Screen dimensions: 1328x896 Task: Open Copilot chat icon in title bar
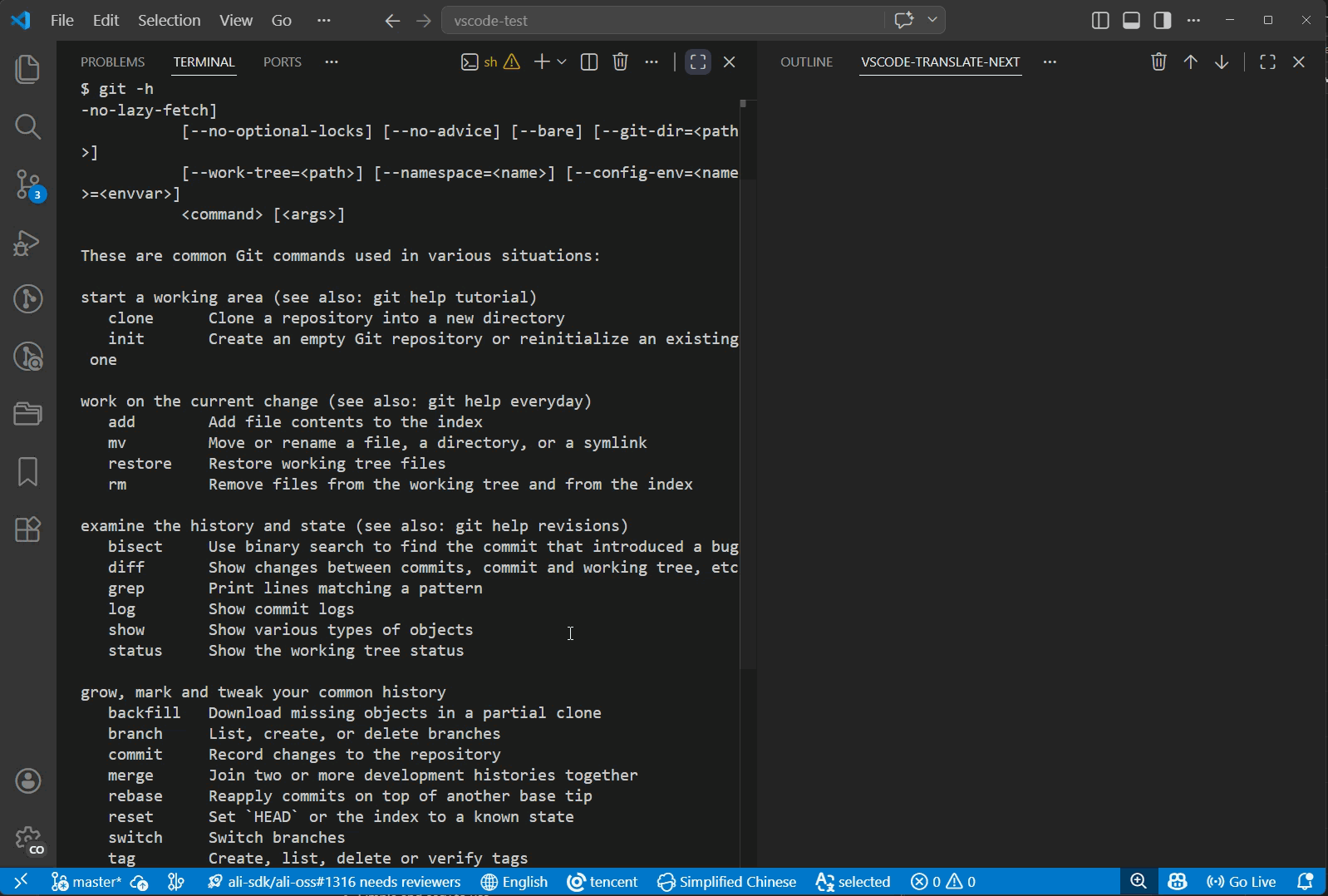click(x=904, y=20)
